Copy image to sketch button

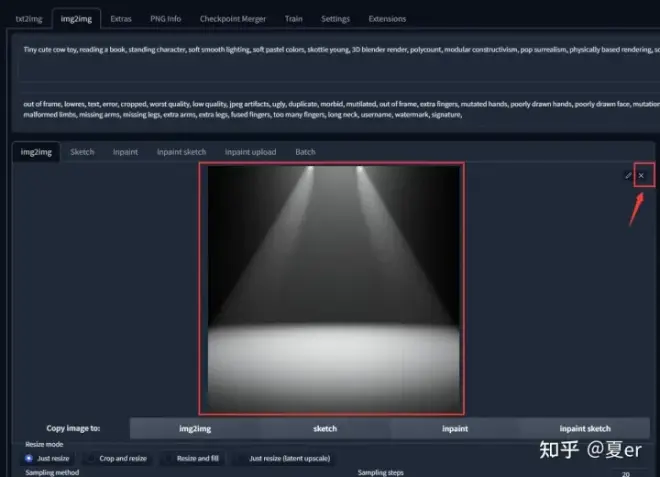click(x=325, y=429)
